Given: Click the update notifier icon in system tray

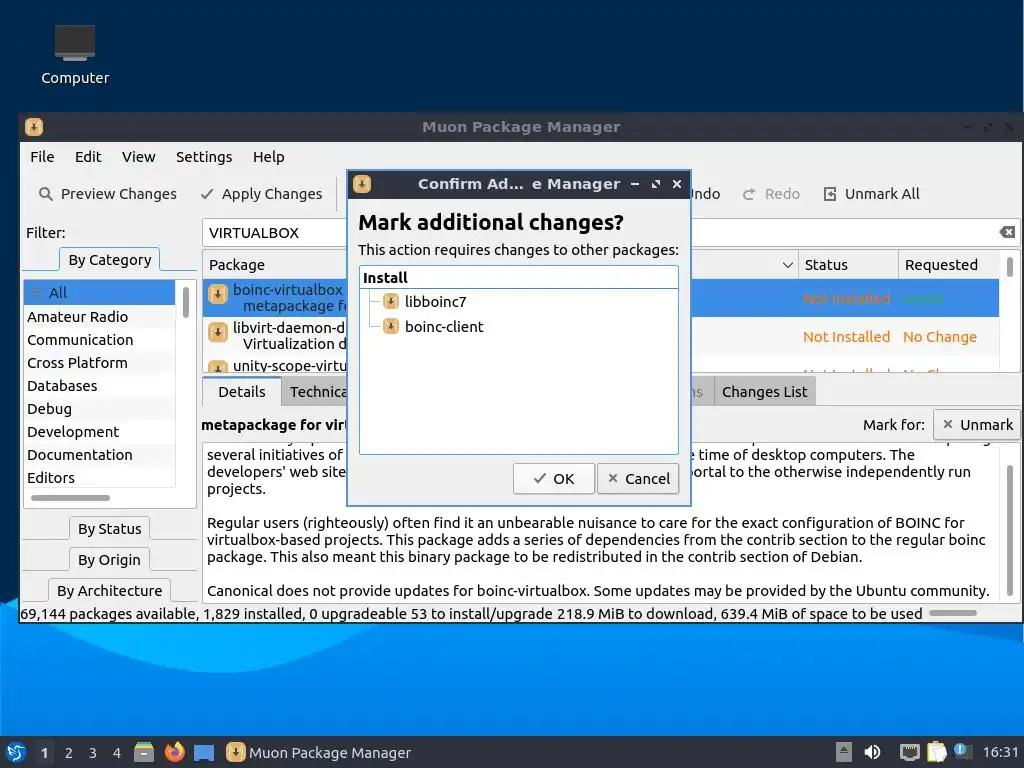Looking at the screenshot, I should [960, 751].
